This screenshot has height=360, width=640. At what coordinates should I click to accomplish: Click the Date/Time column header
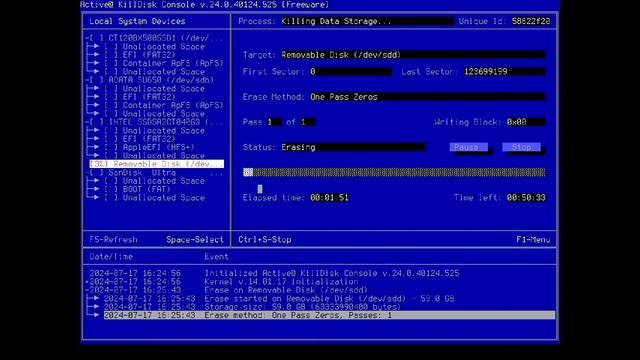(x=111, y=257)
